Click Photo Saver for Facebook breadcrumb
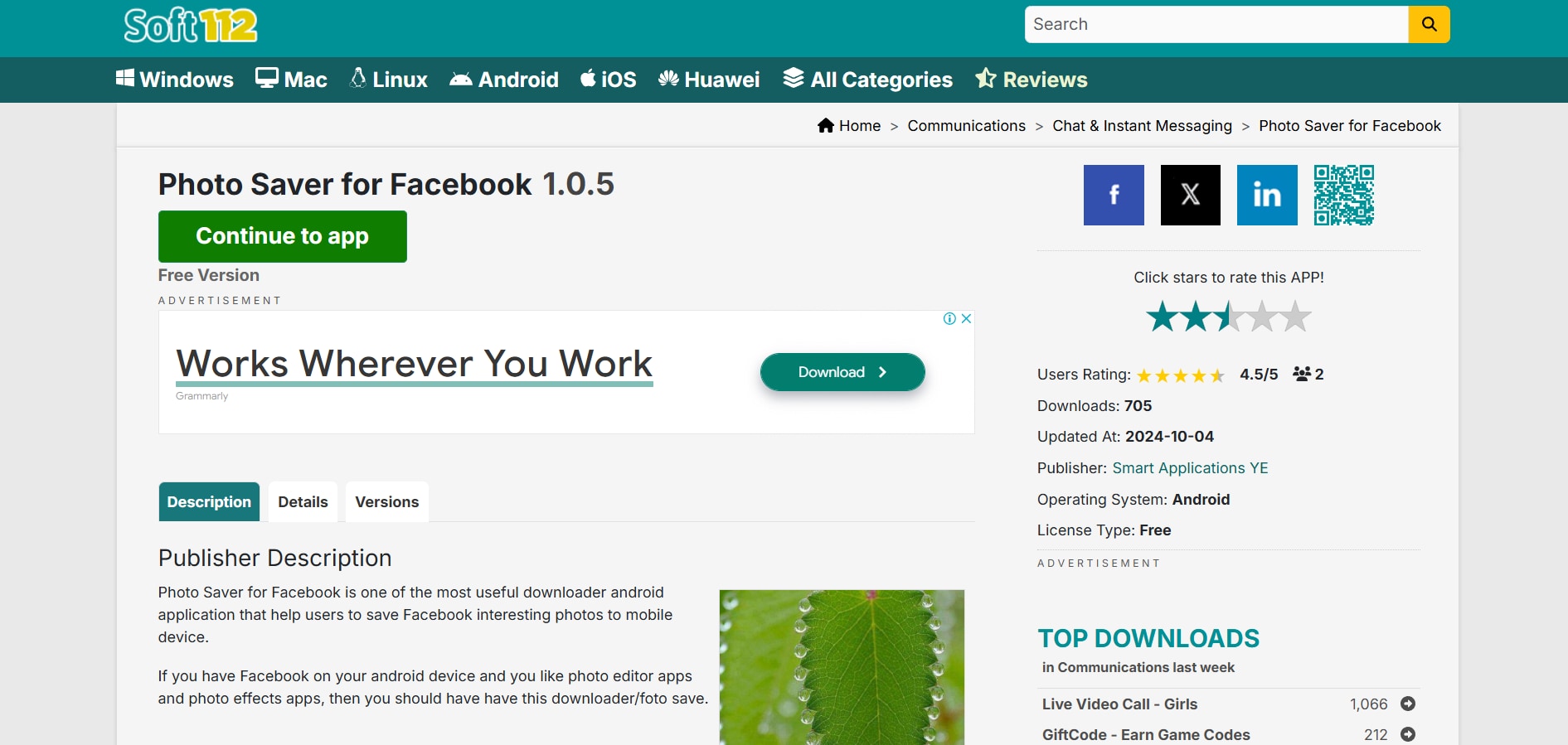Image resolution: width=1568 pixels, height=745 pixels. pyautogui.click(x=1350, y=126)
